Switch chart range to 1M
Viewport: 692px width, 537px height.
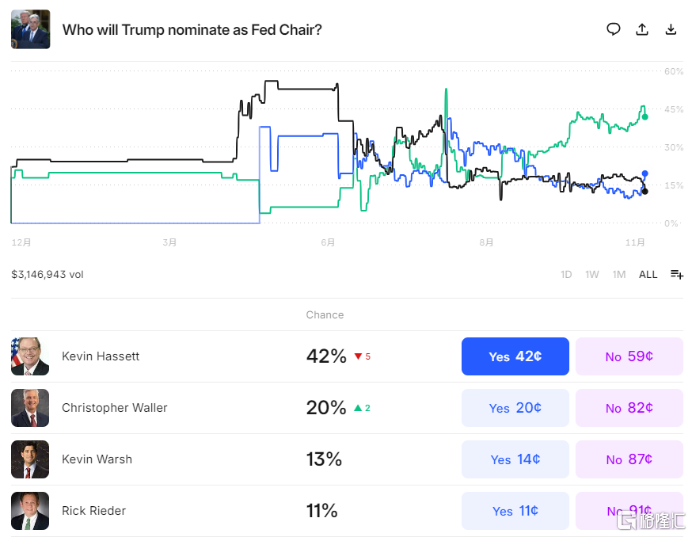point(619,274)
